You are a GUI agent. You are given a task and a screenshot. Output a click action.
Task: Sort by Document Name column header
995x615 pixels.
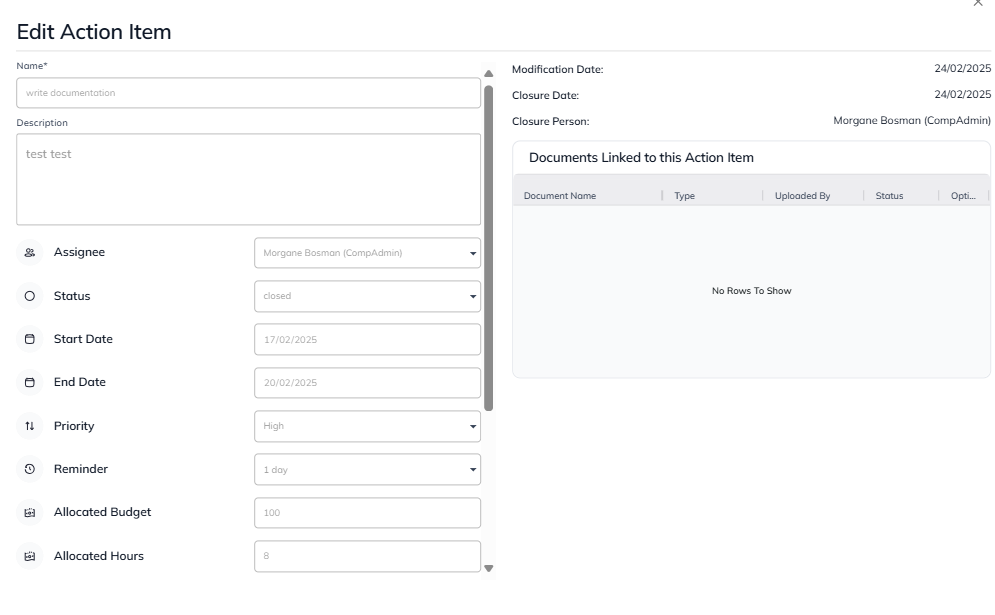point(560,196)
